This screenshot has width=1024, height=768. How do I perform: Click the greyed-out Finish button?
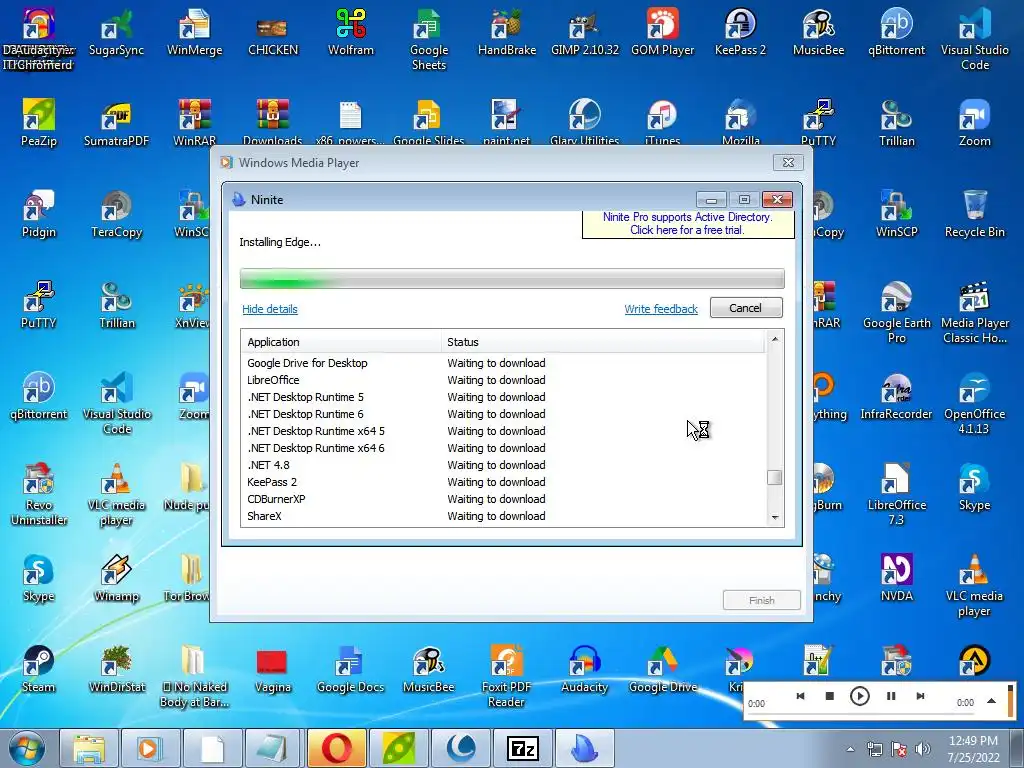coord(761,600)
